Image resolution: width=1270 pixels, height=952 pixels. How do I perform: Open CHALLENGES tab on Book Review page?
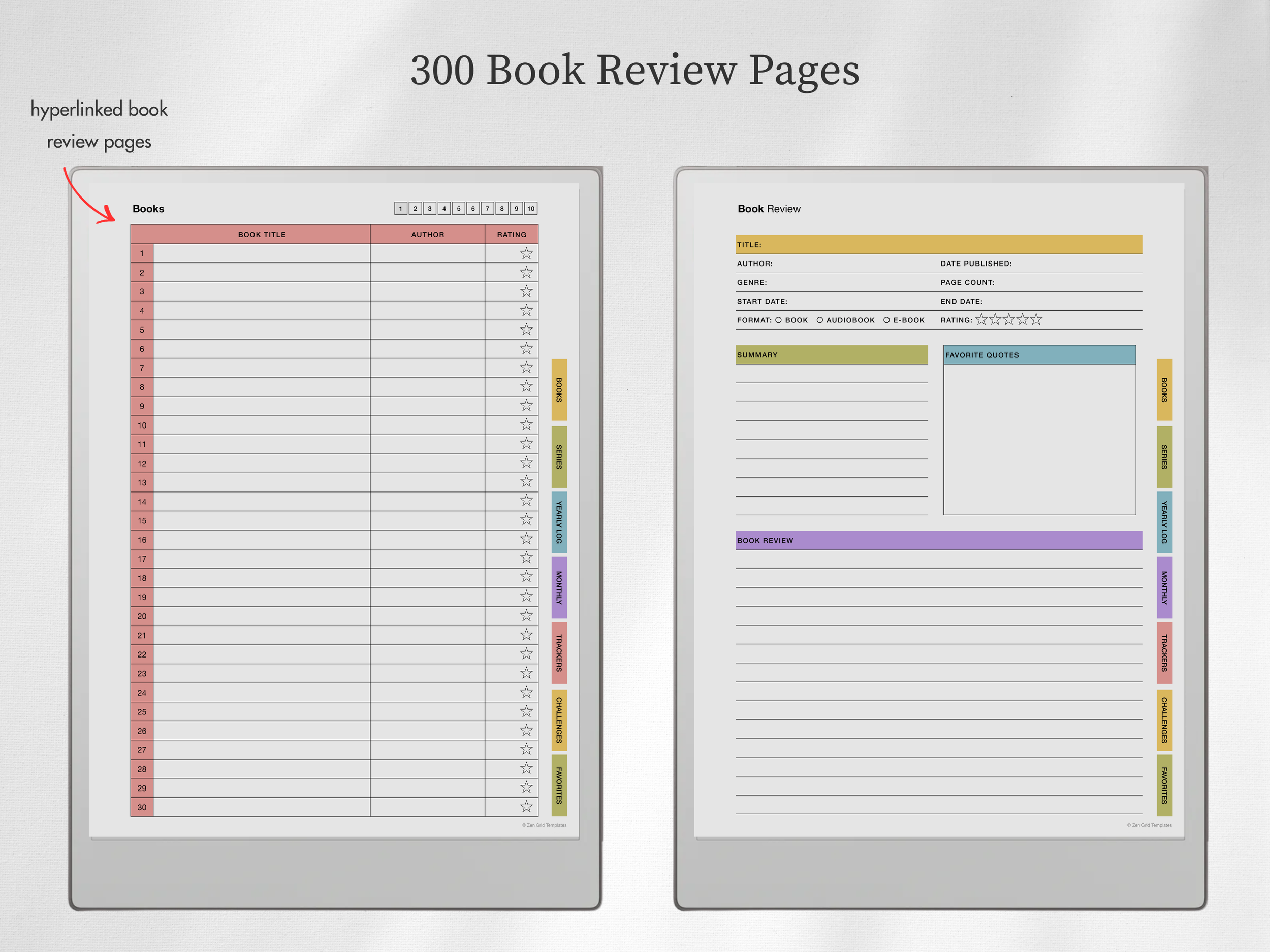pos(1164,720)
